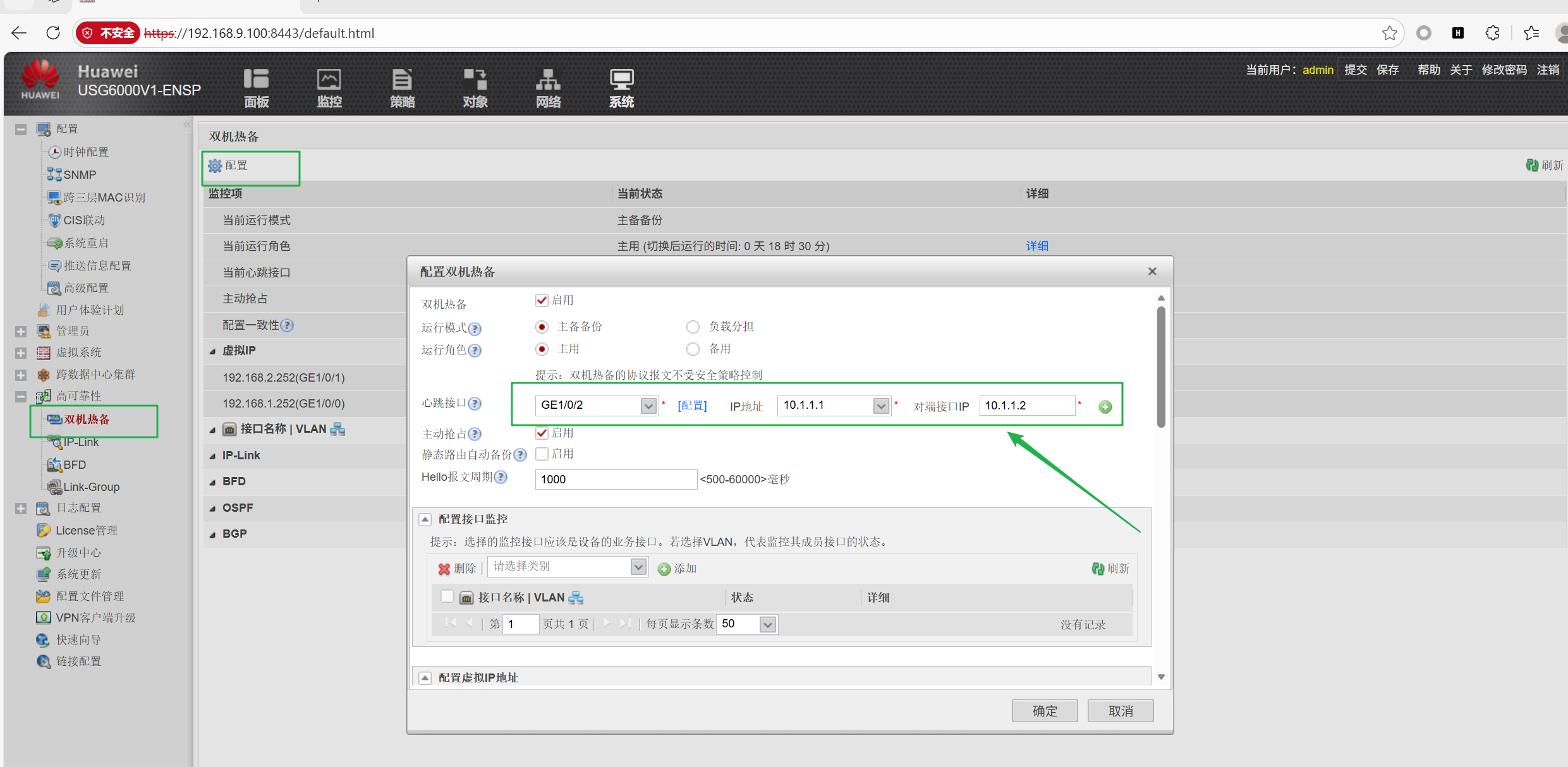The width and height of the screenshot is (1568, 767).
Task: Select IP-Link in the left tree
Action: [81, 442]
